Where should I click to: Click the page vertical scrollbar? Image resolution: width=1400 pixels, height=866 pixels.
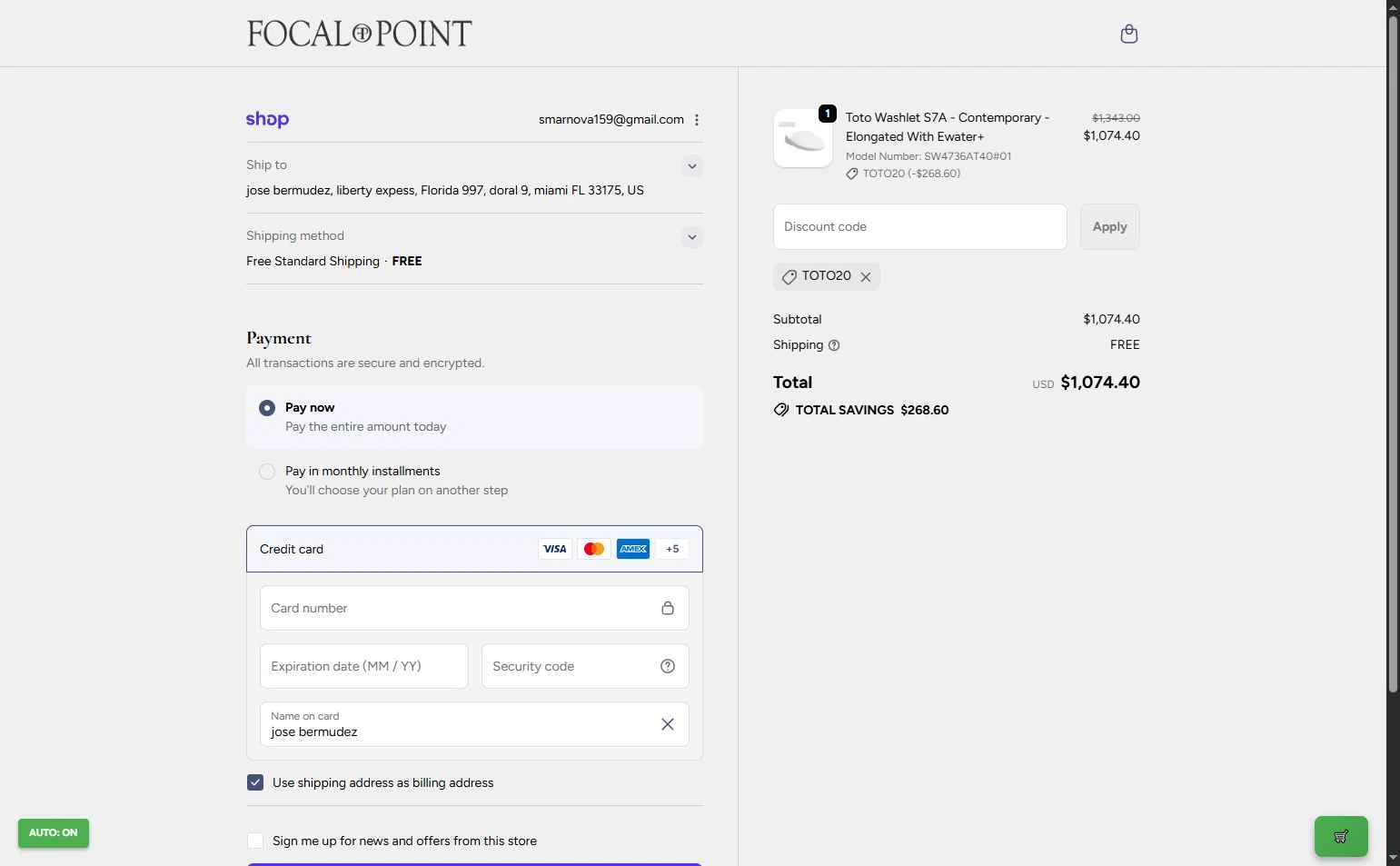tap(1393, 354)
